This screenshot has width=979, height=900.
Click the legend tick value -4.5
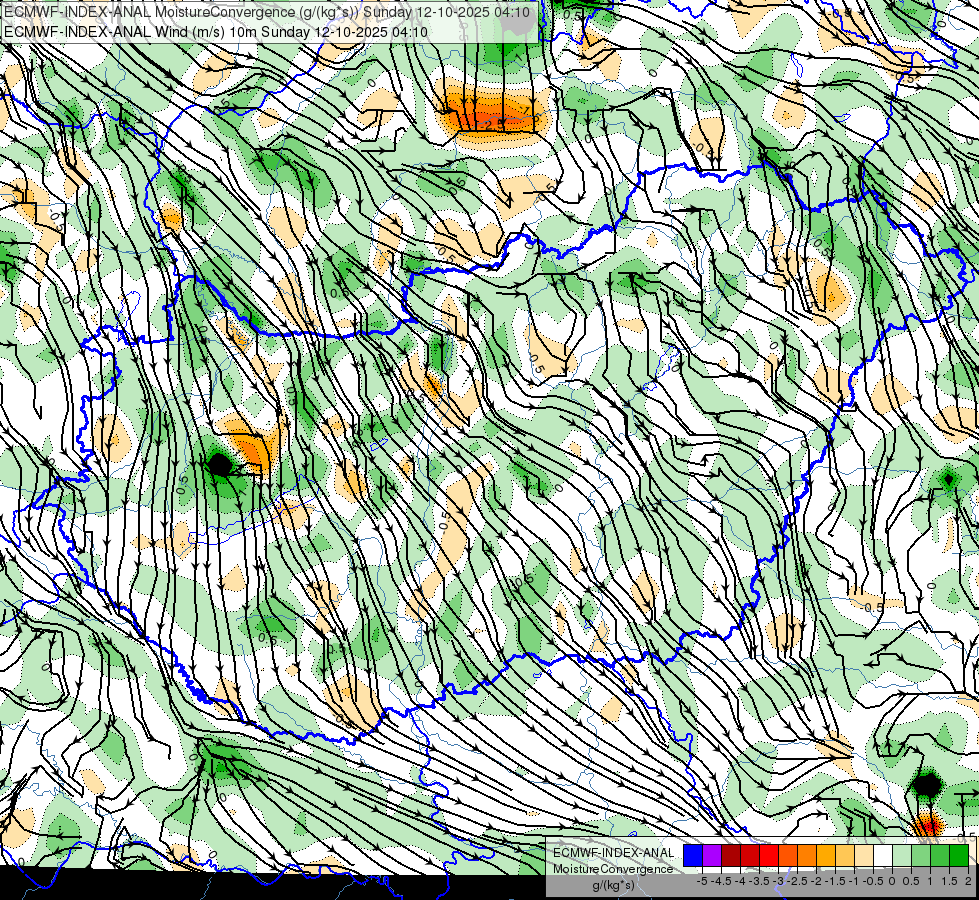click(721, 881)
